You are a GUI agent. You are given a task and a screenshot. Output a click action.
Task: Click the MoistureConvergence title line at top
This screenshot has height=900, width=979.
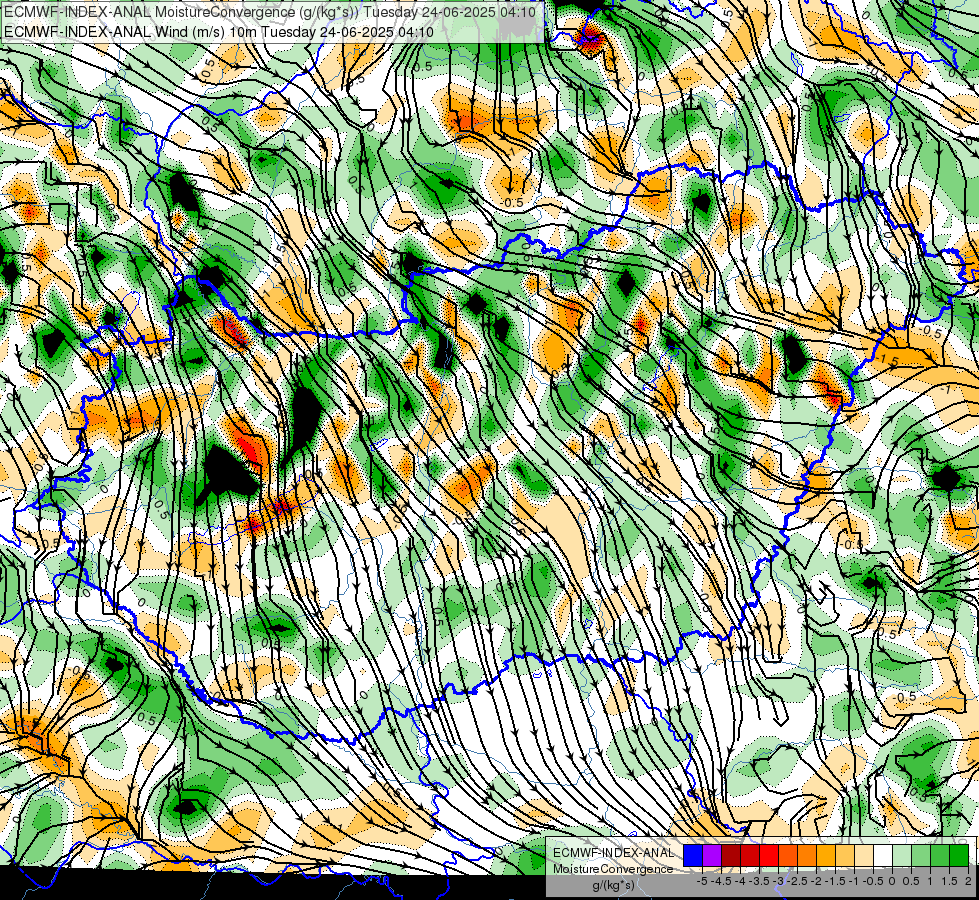pyautogui.click(x=269, y=12)
